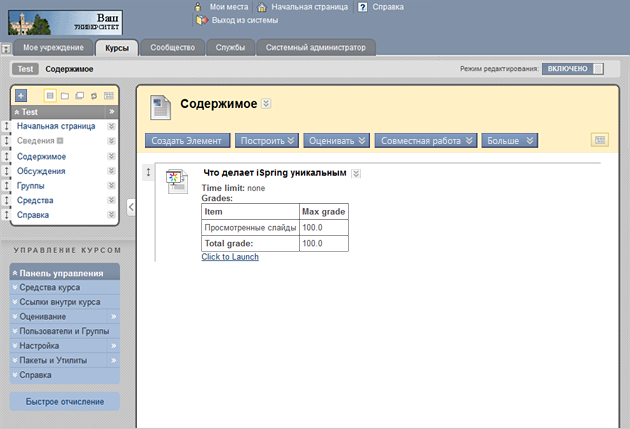Expand Test course menu double arrow
The image size is (630, 429).
point(111,112)
